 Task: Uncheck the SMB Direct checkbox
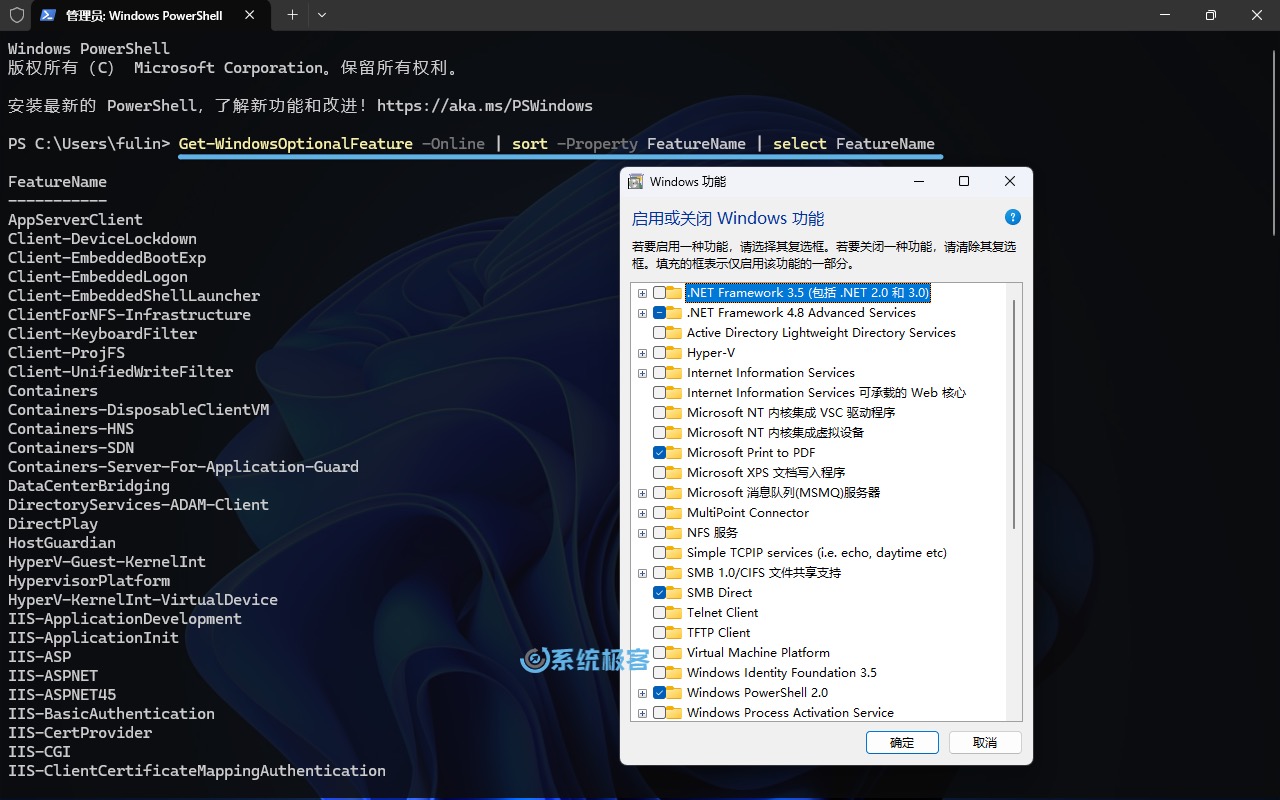[659, 593]
